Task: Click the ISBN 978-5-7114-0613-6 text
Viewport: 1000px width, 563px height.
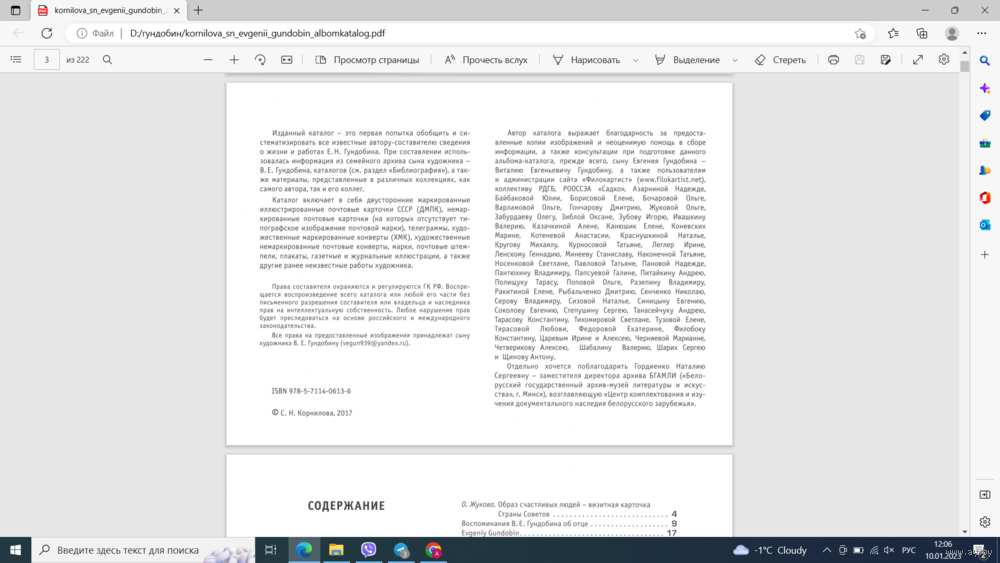Action: [311, 391]
